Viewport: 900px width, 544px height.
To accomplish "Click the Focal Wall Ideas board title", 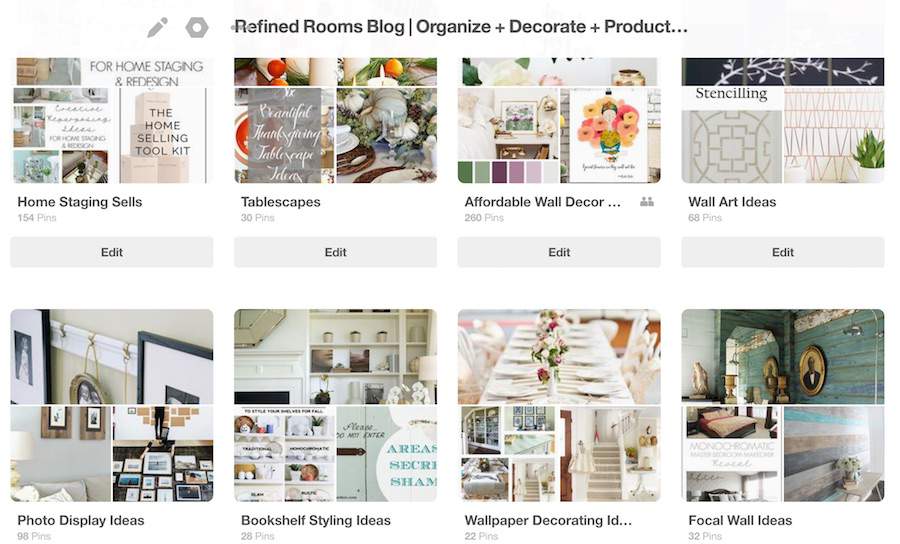I will click(740, 520).
